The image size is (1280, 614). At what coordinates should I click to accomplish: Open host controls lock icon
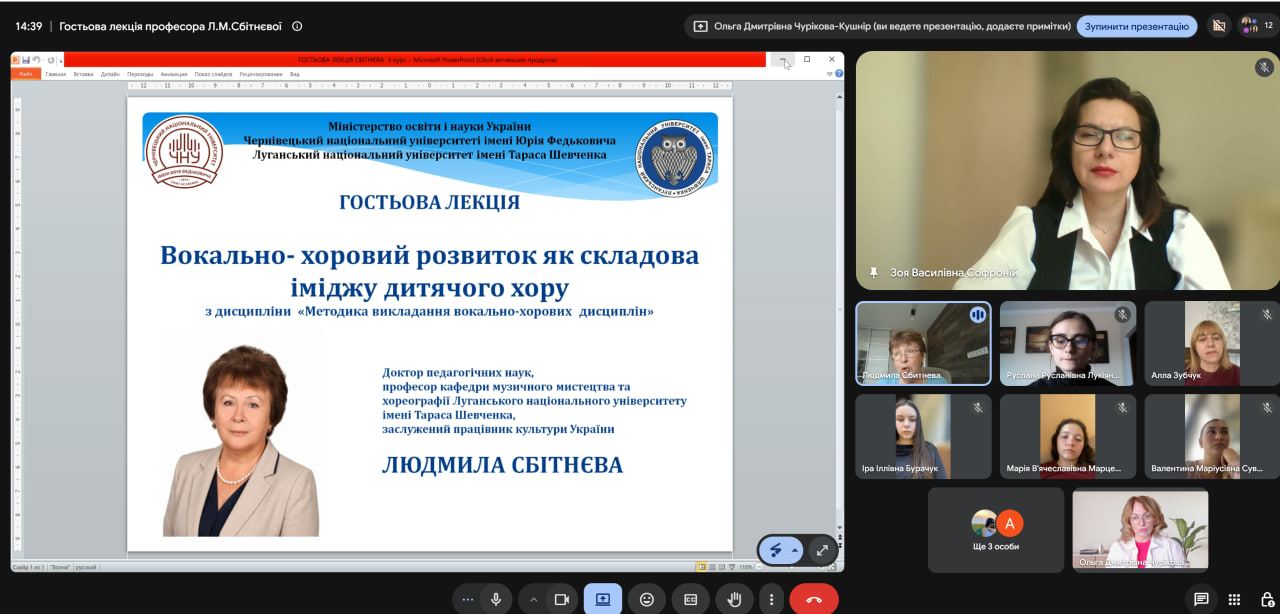pyautogui.click(x=1267, y=599)
